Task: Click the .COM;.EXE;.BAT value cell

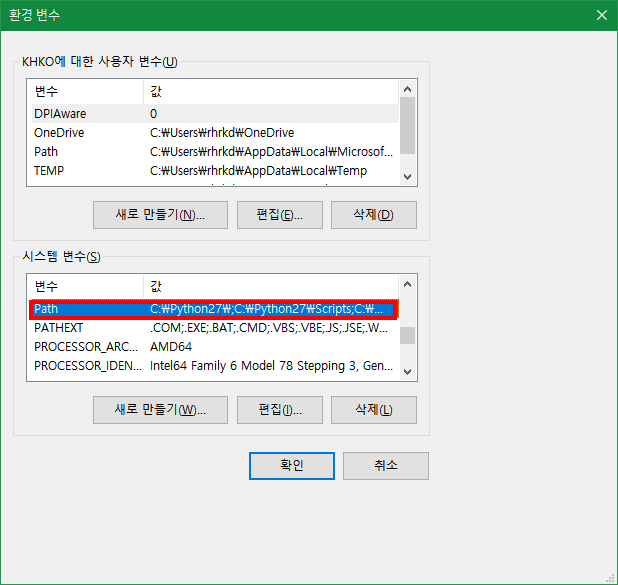Action: (x=269, y=328)
